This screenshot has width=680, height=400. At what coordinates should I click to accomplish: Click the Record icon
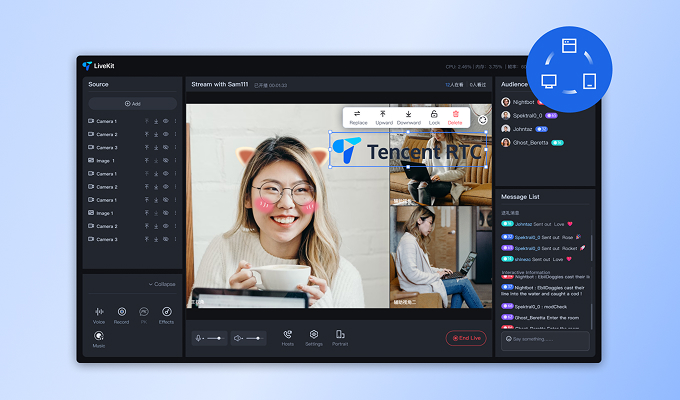point(122,311)
